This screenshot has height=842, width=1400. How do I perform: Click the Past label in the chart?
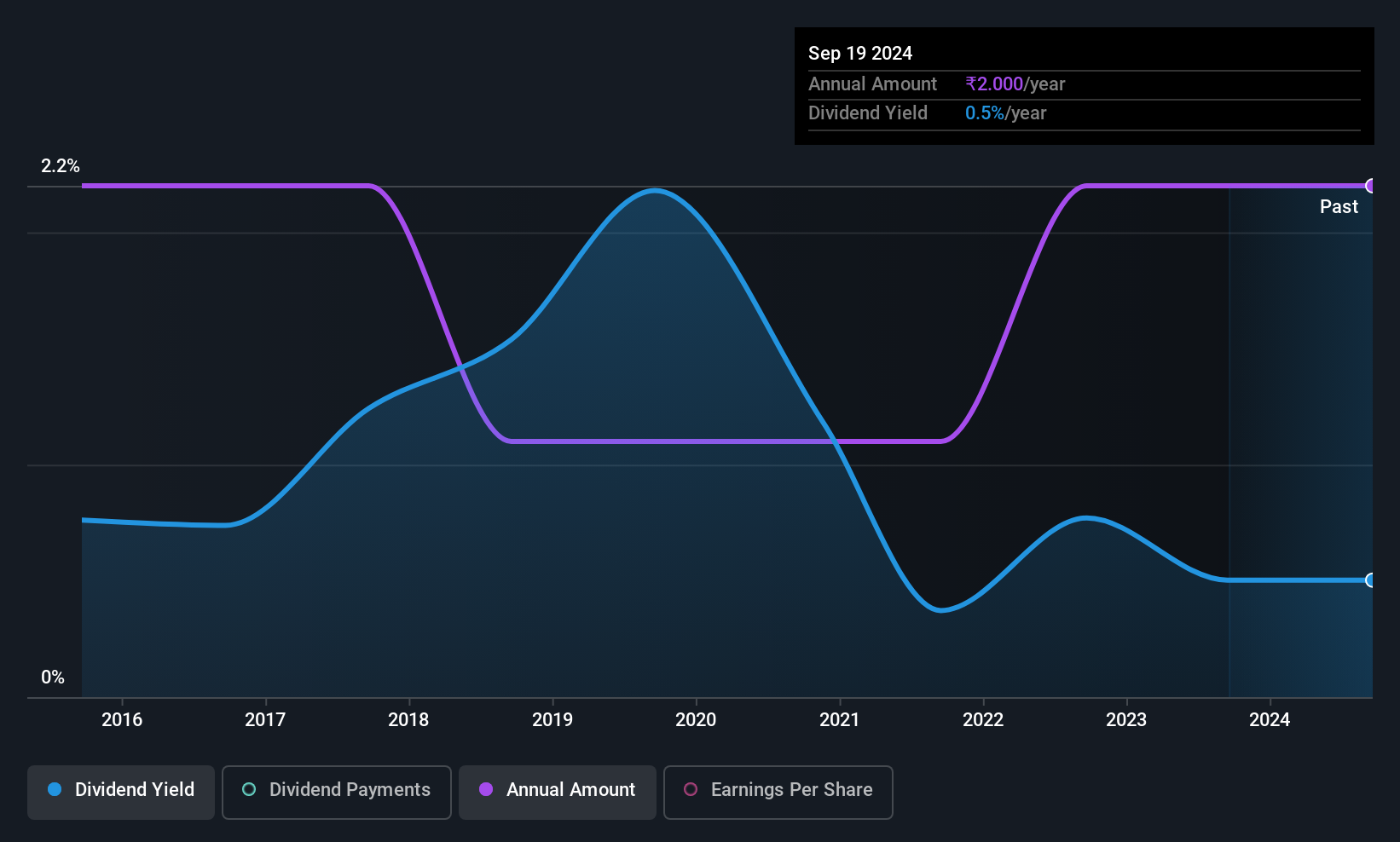1339,206
